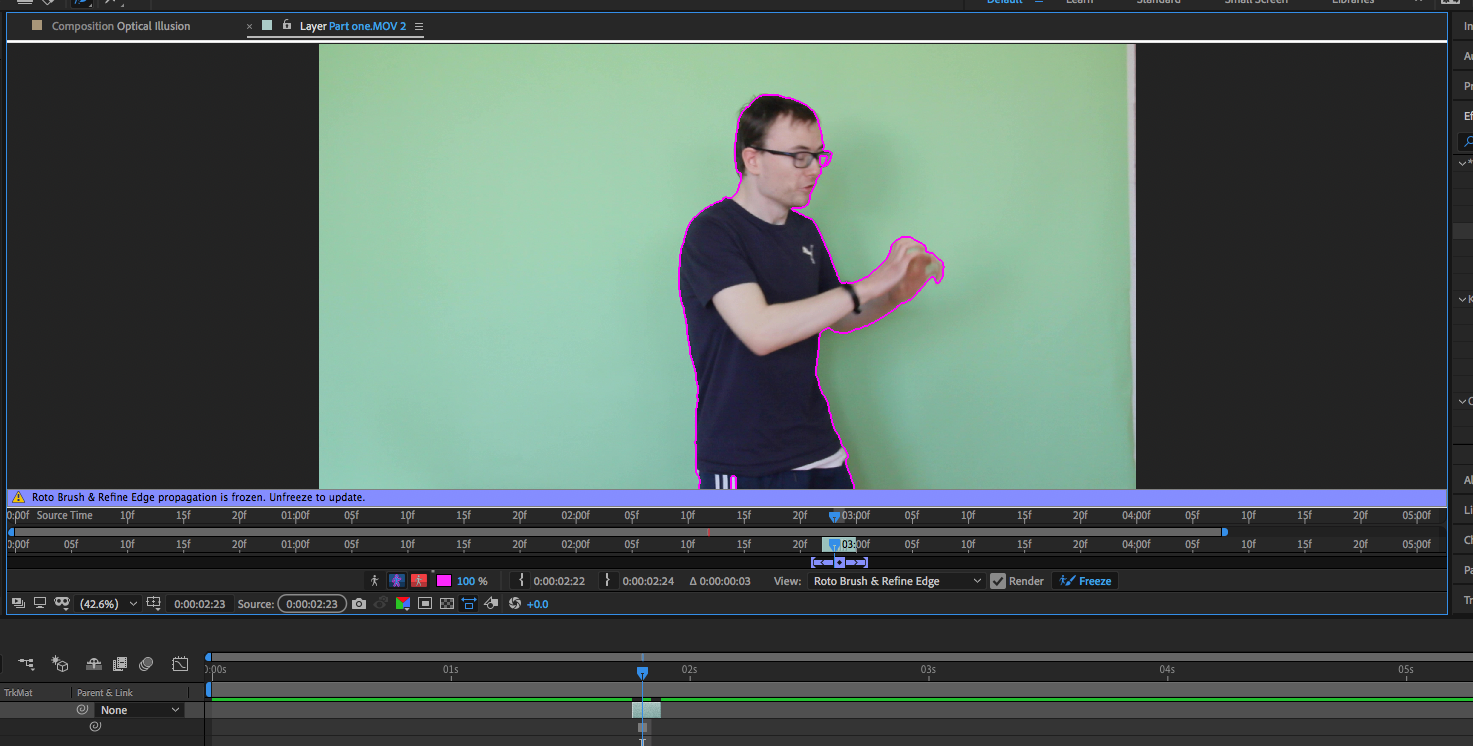Open the View dropdown showing Roto Brush & Refine Edge

[x=897, y=581]
